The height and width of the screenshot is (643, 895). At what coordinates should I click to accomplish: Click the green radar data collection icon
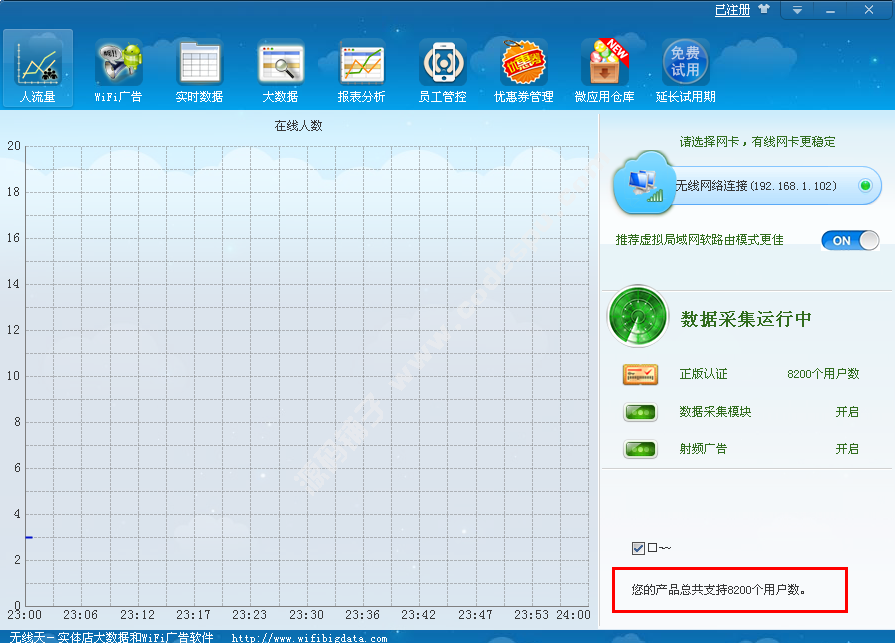[637, 318]
